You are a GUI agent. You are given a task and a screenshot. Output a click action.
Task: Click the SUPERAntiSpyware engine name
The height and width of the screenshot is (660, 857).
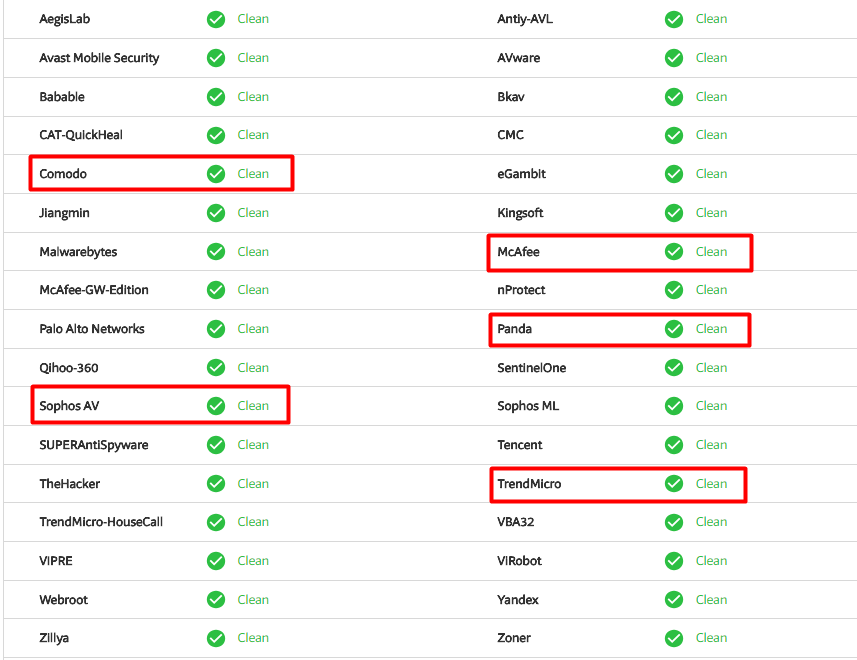pyautogui.click(x=94, y=445)
